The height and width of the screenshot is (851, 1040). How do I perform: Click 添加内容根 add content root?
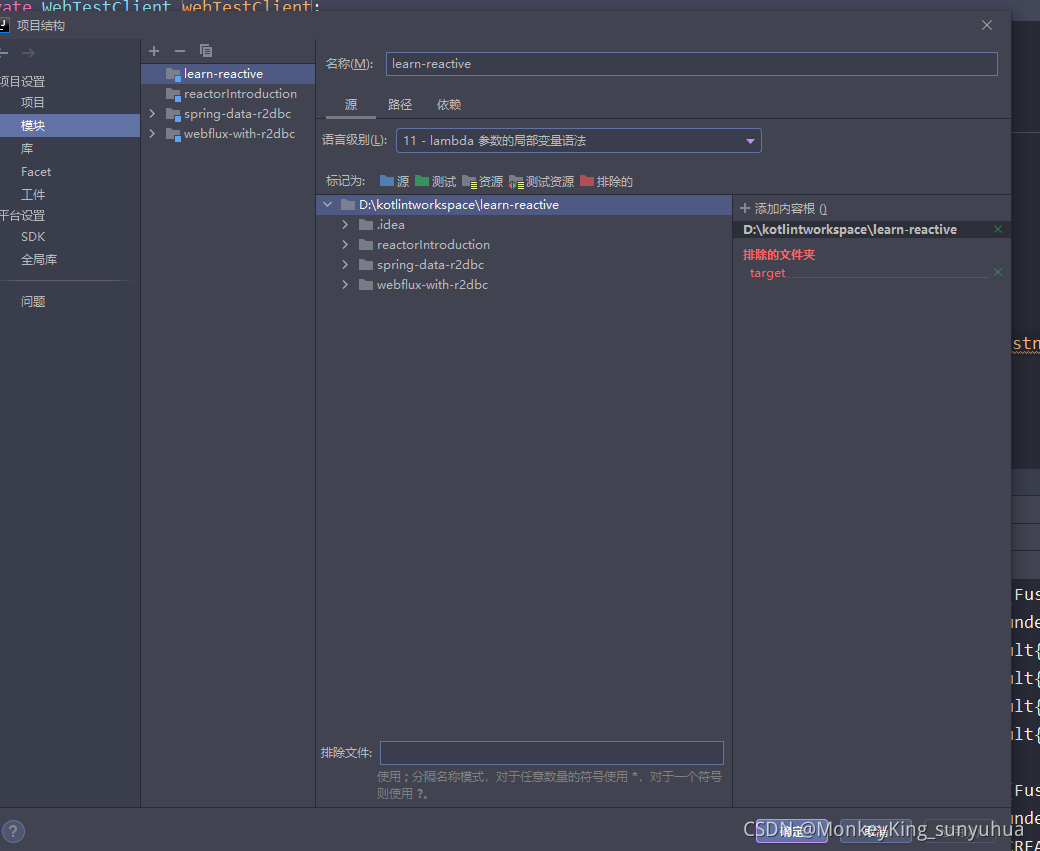coord(783,209)
